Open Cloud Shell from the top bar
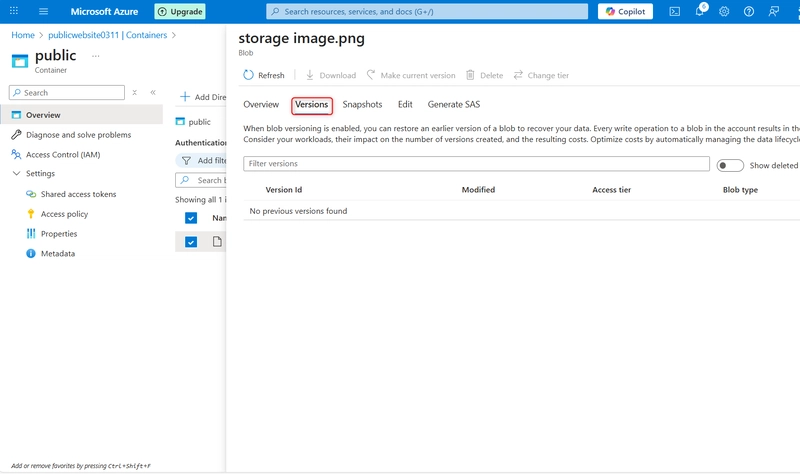This screenshot has width=800, height=474. coord(675,12)
